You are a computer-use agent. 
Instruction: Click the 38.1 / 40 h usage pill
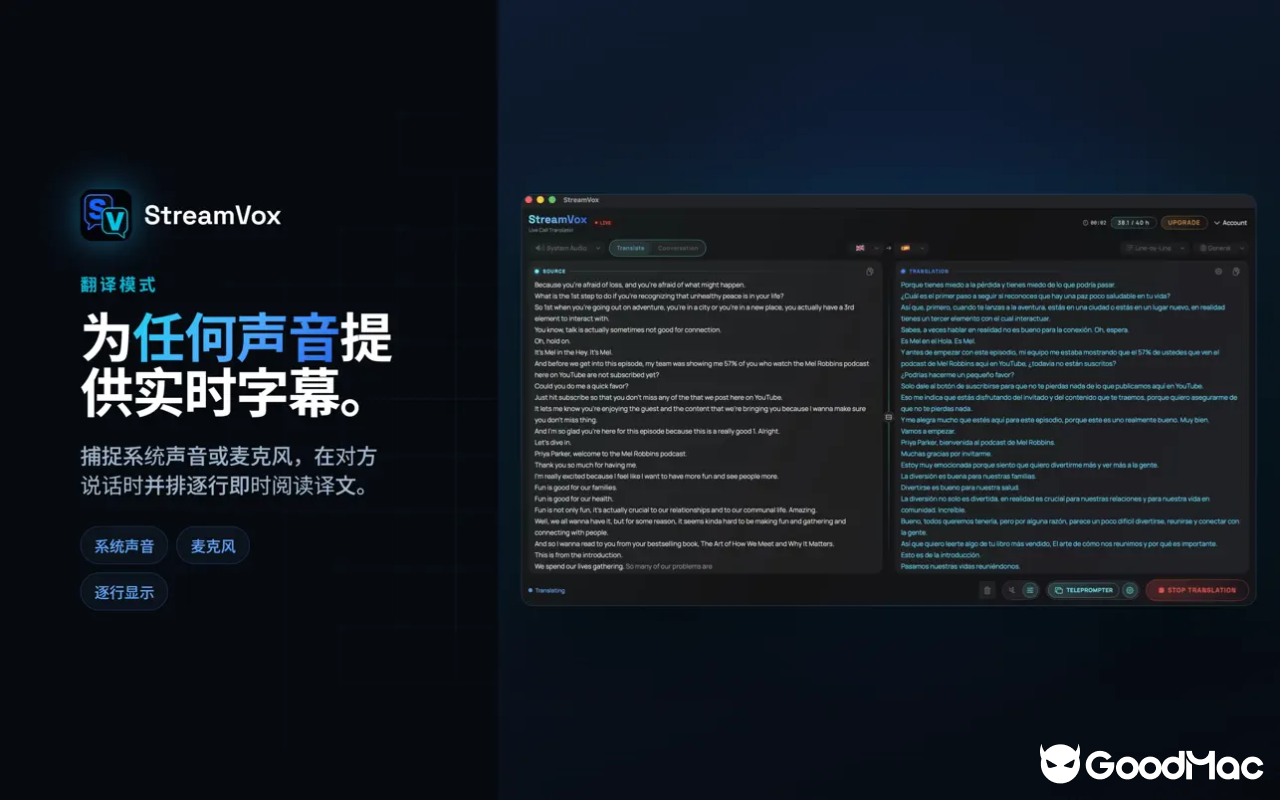tap(1133, 223)
